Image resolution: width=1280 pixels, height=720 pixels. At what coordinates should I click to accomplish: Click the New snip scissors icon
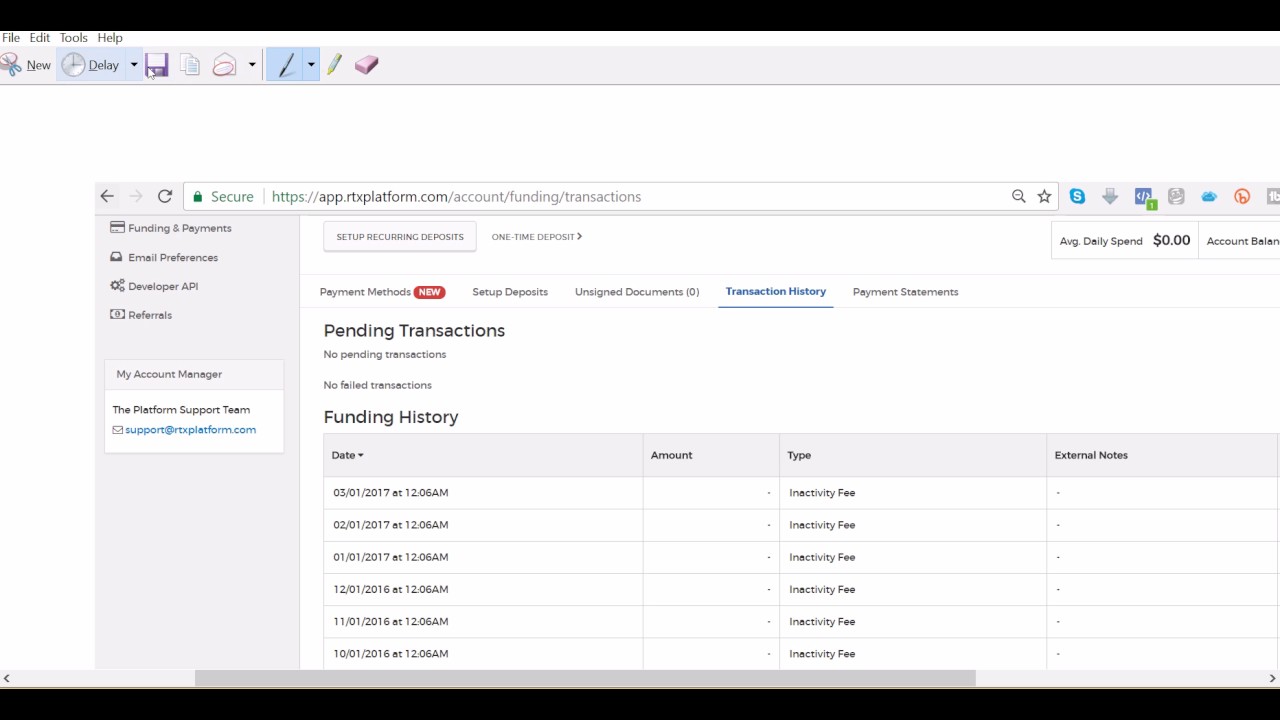click(12, 65)
